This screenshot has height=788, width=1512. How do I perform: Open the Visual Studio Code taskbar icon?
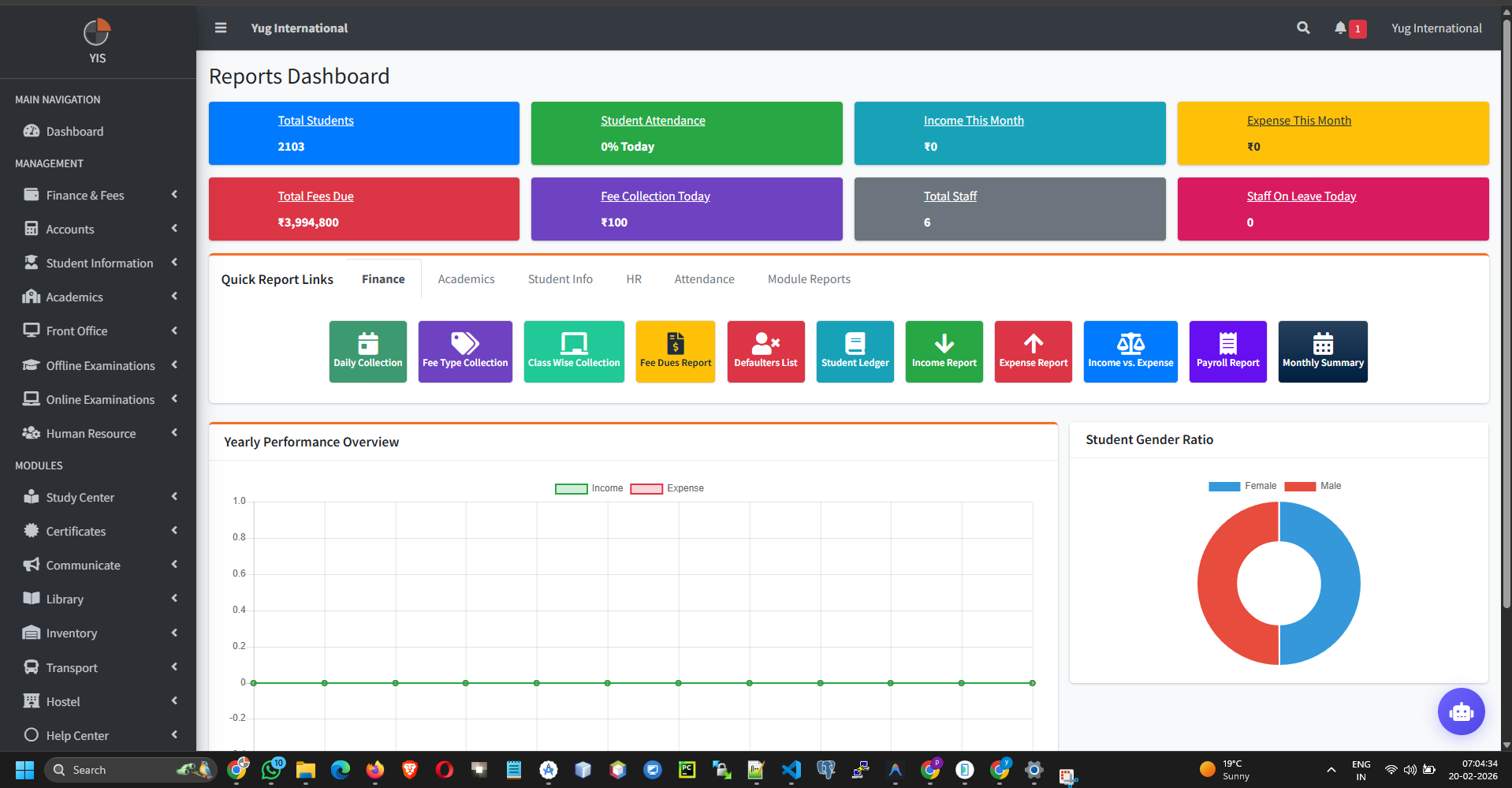pos(791,770)
